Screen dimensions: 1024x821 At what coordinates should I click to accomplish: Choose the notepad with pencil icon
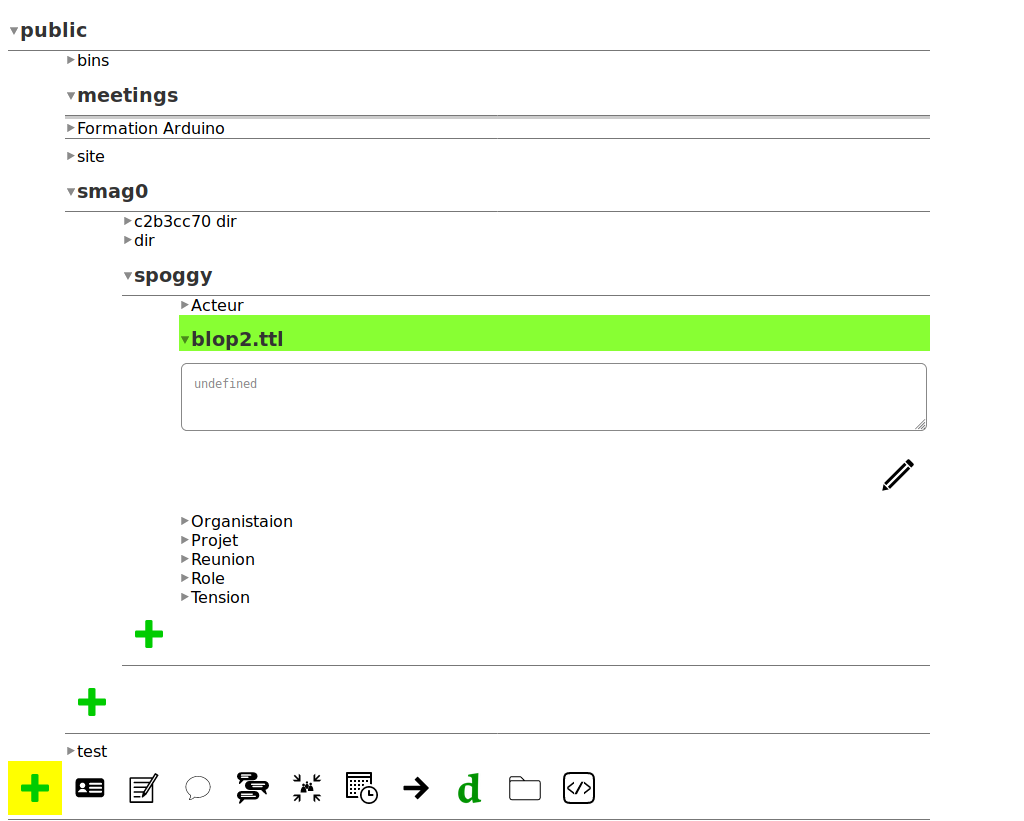tap(144, 788)
